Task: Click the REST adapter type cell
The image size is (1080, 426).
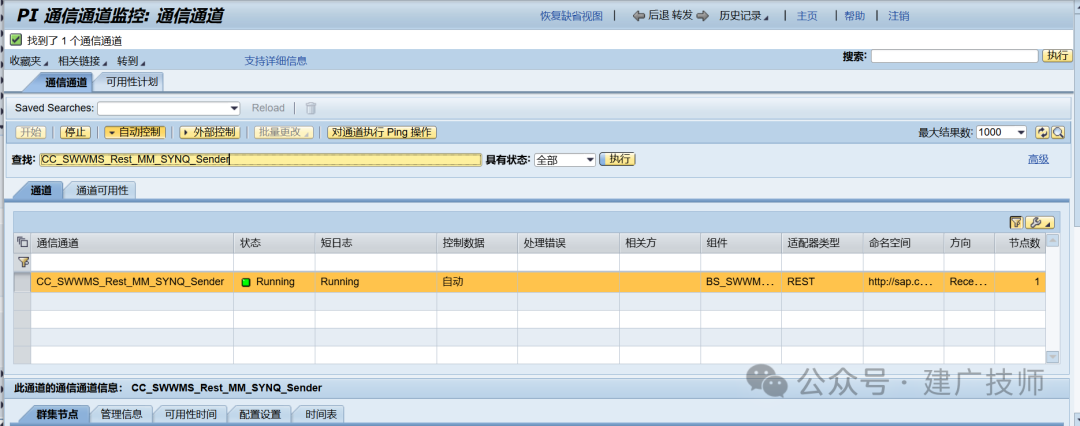Action: coord(822,282)
